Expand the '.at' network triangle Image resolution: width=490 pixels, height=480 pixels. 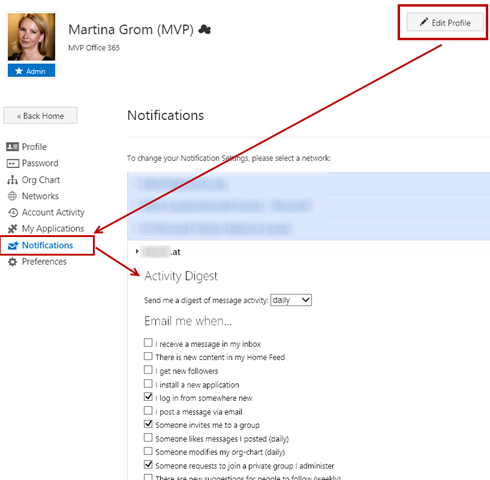point(137,251)
